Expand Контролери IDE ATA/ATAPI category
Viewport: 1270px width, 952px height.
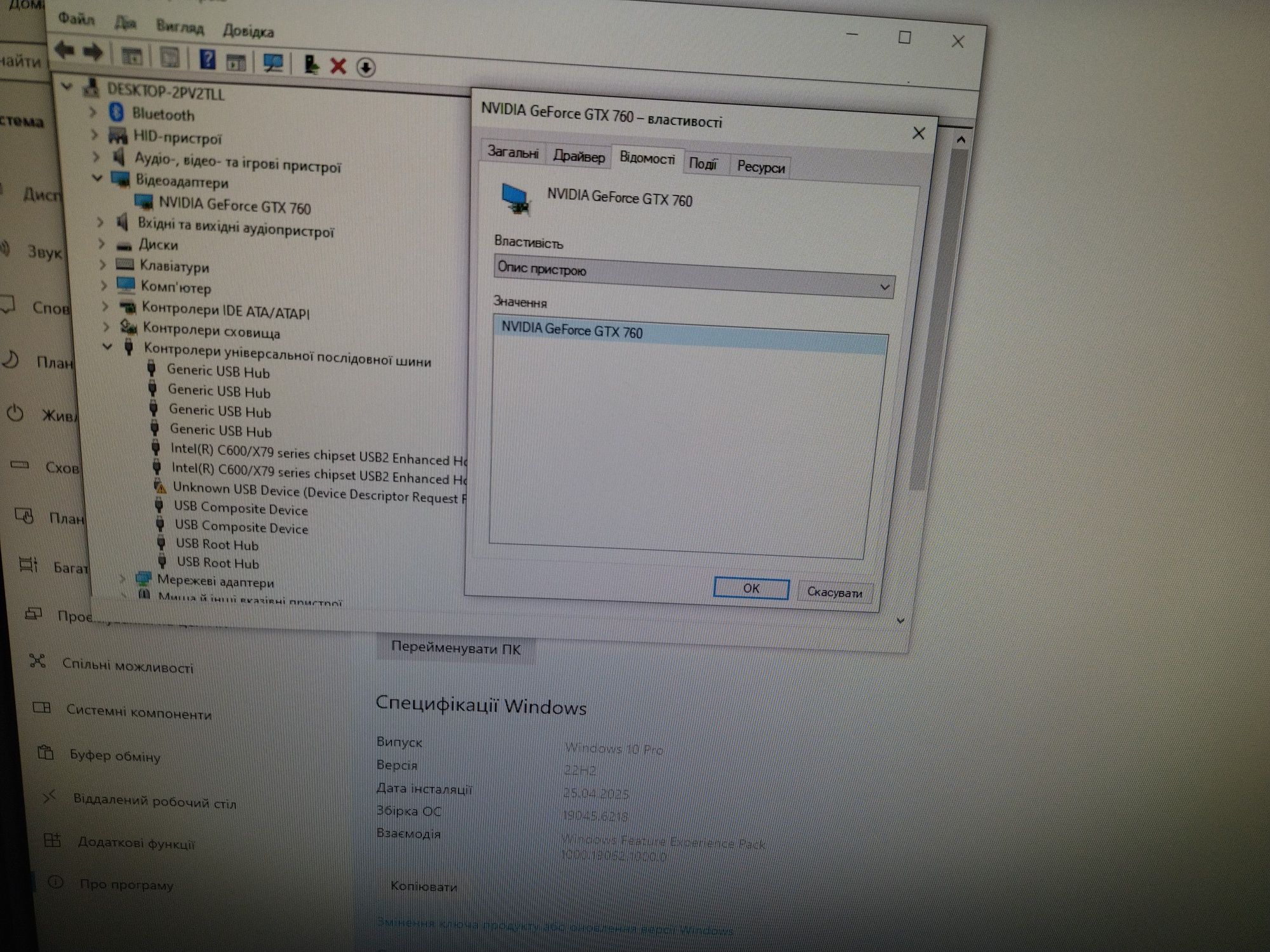[106, 307]
